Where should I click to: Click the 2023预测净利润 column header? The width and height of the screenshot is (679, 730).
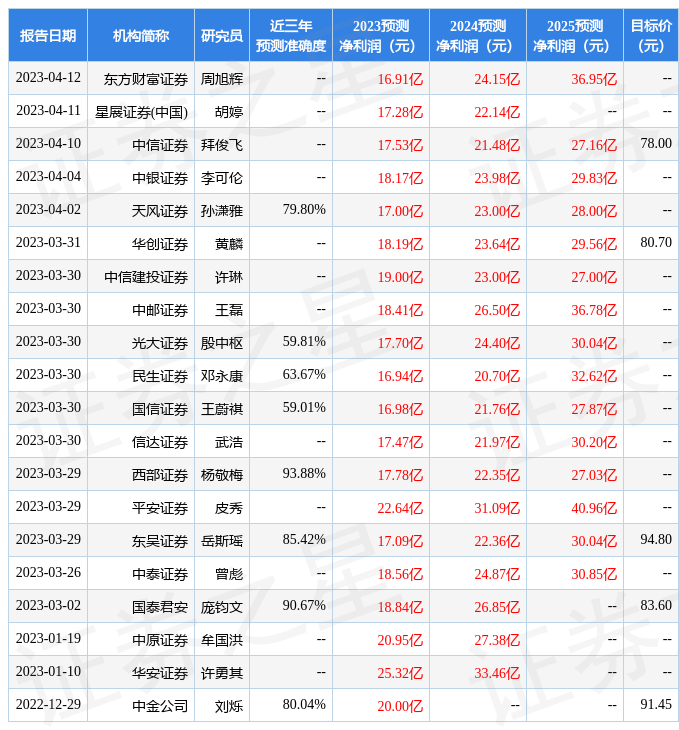pos(381,35)
